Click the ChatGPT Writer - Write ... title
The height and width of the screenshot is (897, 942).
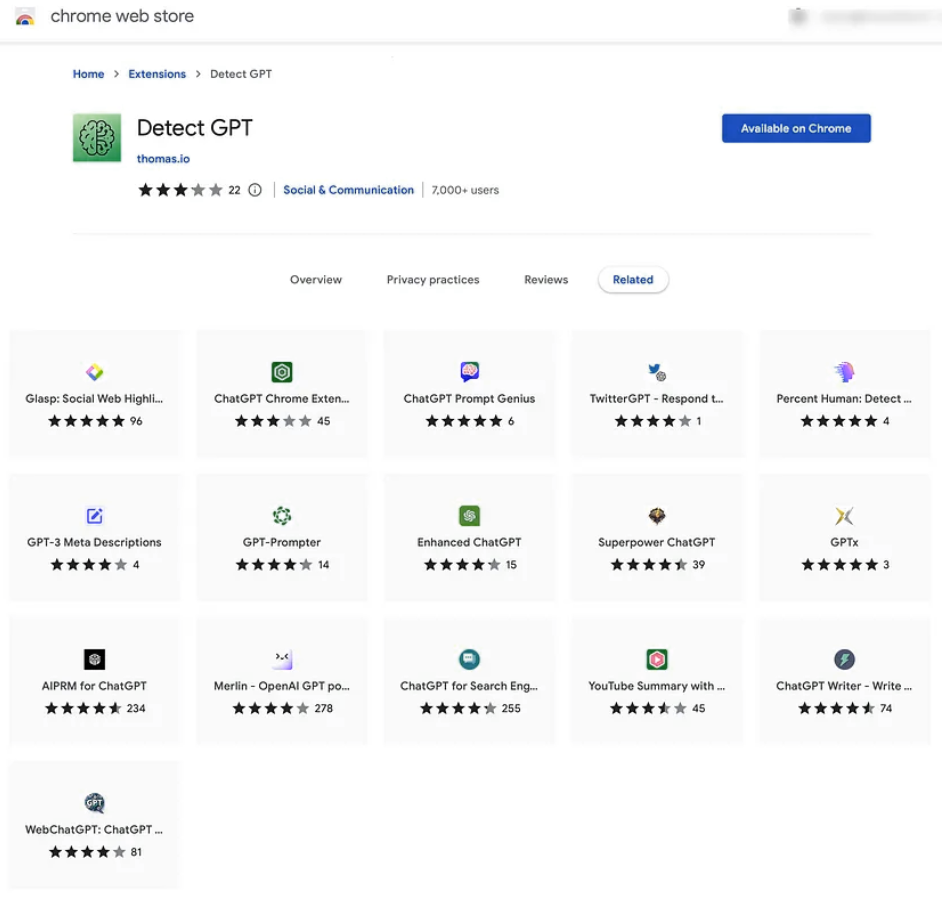844,686
